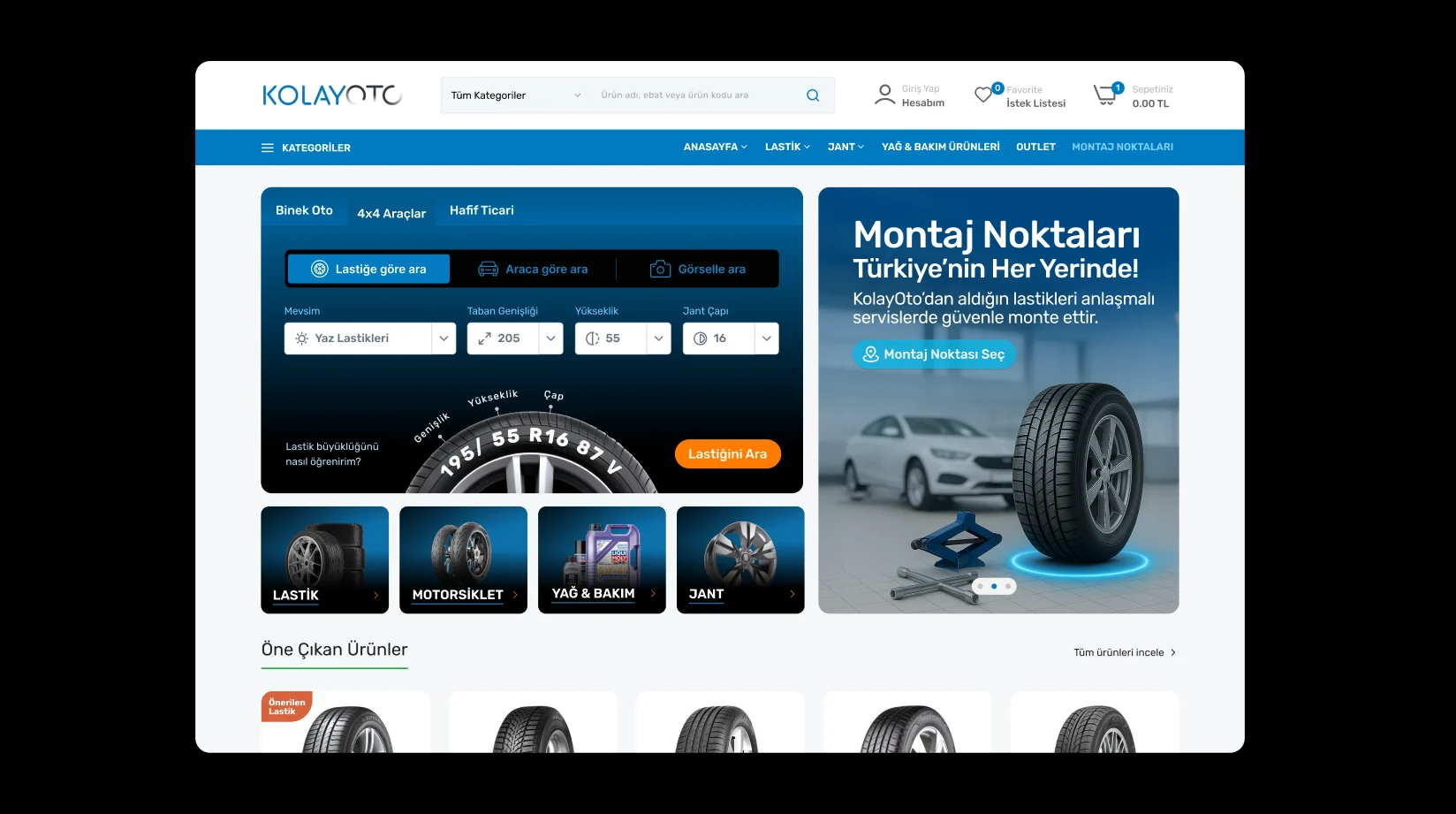Screen dimensions: 1456x814
Task: Click arrow on the Motorsiklet category card
Action: pyautogui.click(x=515, y=595)
